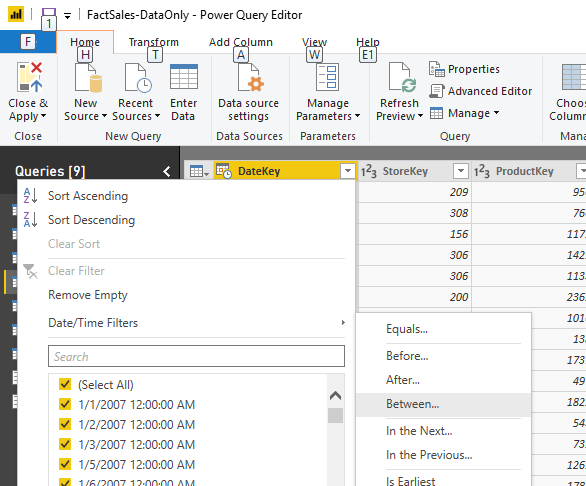This screenshot has height=486, width=586.
Task: Select Remove Empty
Action: click(88, 295)
